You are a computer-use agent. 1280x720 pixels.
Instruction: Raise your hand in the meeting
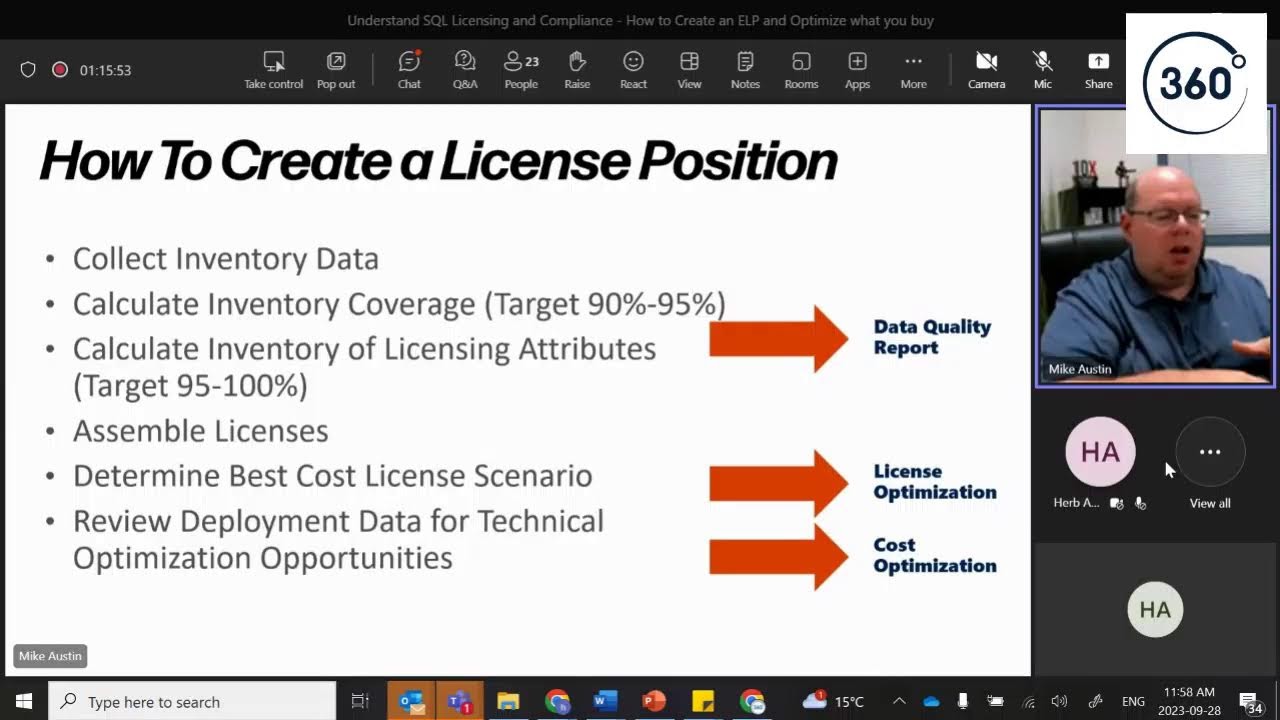[577, 70]
